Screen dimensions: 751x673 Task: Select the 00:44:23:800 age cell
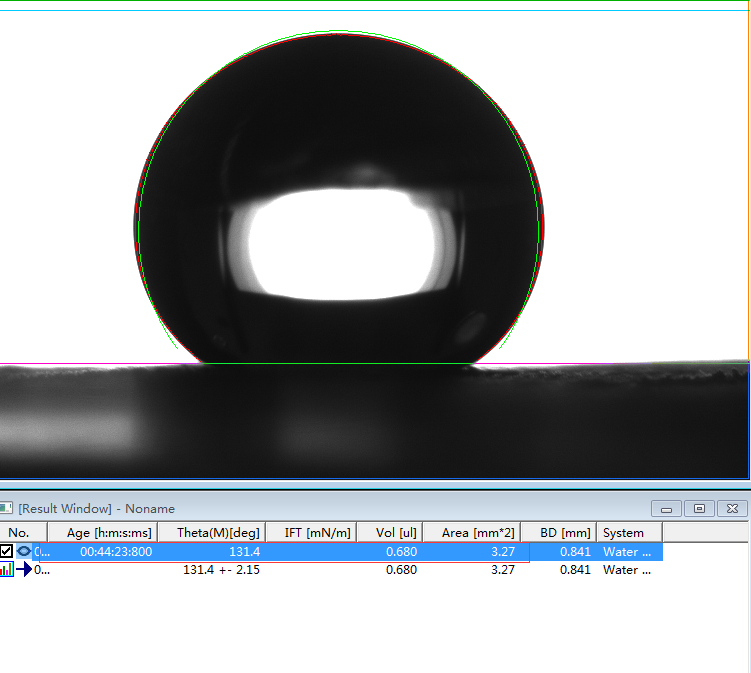coord(116,551)
